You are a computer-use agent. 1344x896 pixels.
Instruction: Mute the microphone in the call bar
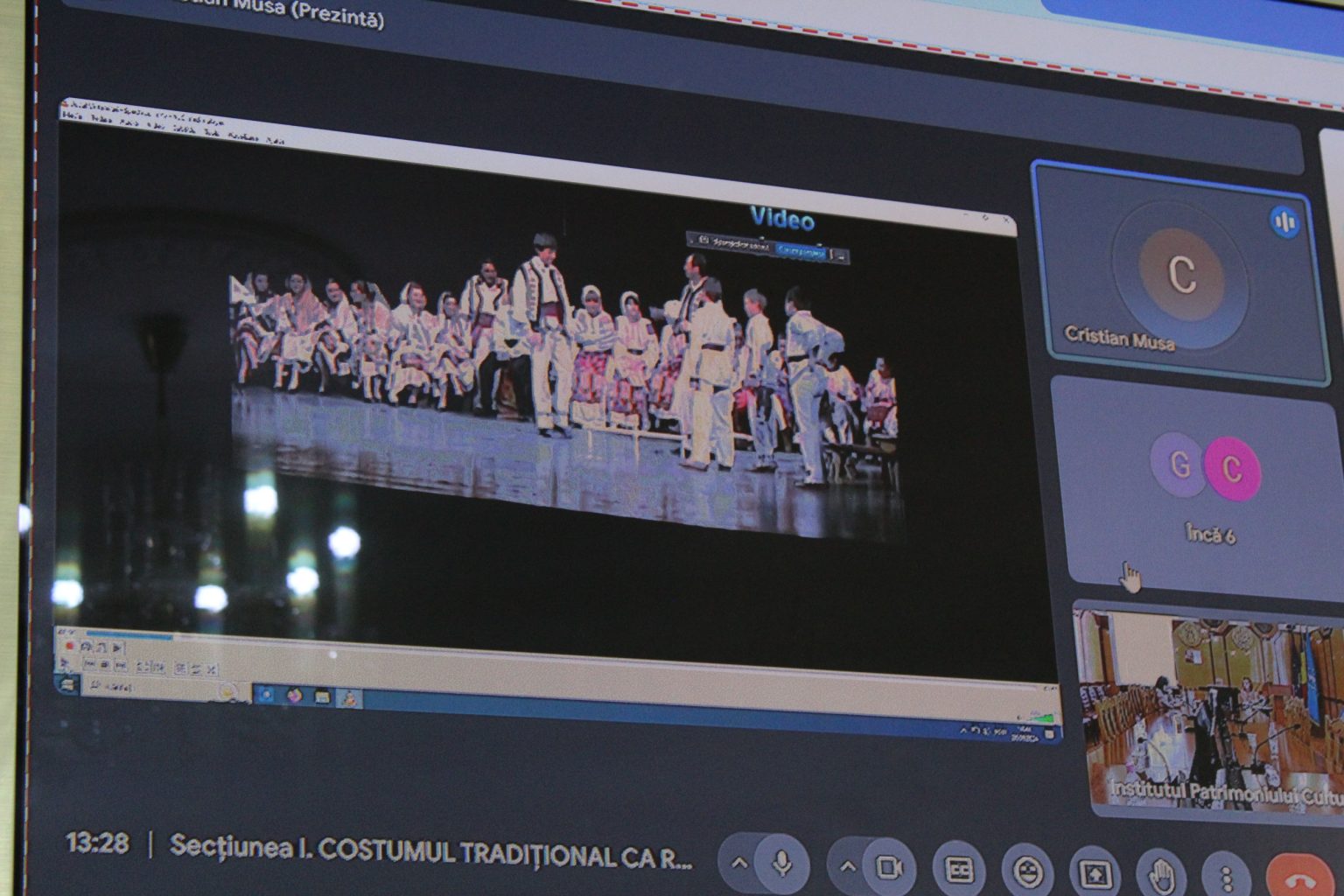(x=781, y=864)
